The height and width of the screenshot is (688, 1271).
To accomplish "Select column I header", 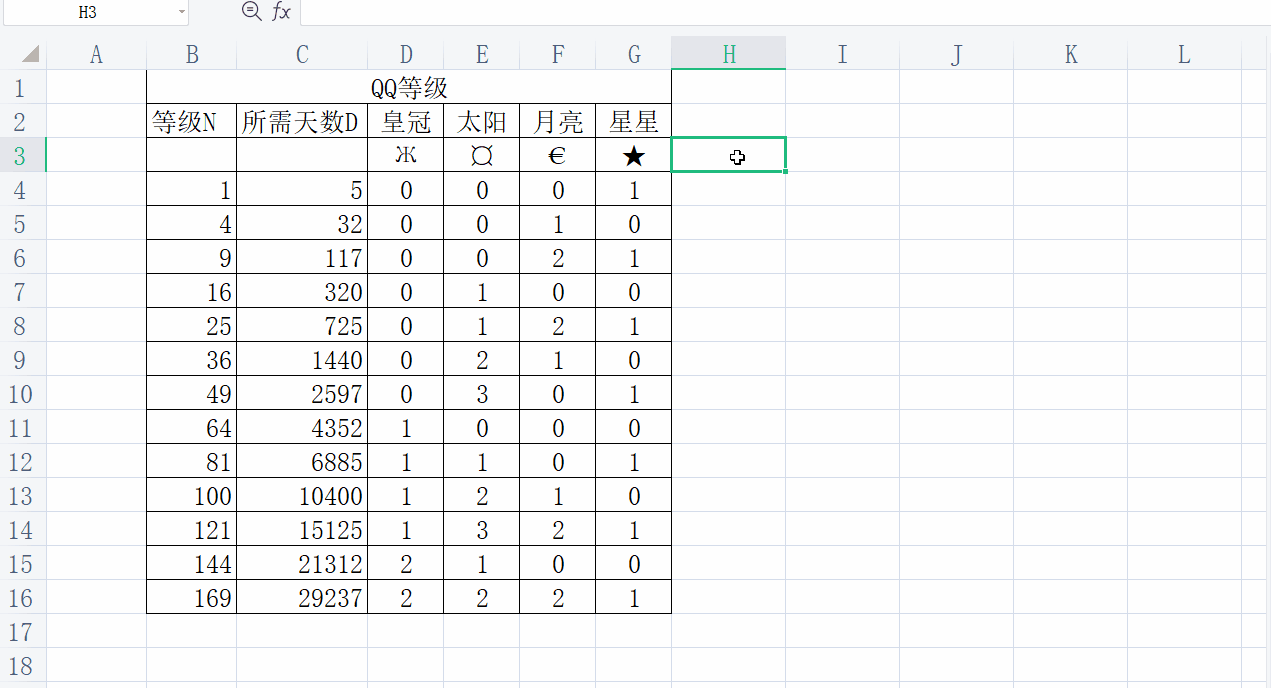I will point(842,54).
